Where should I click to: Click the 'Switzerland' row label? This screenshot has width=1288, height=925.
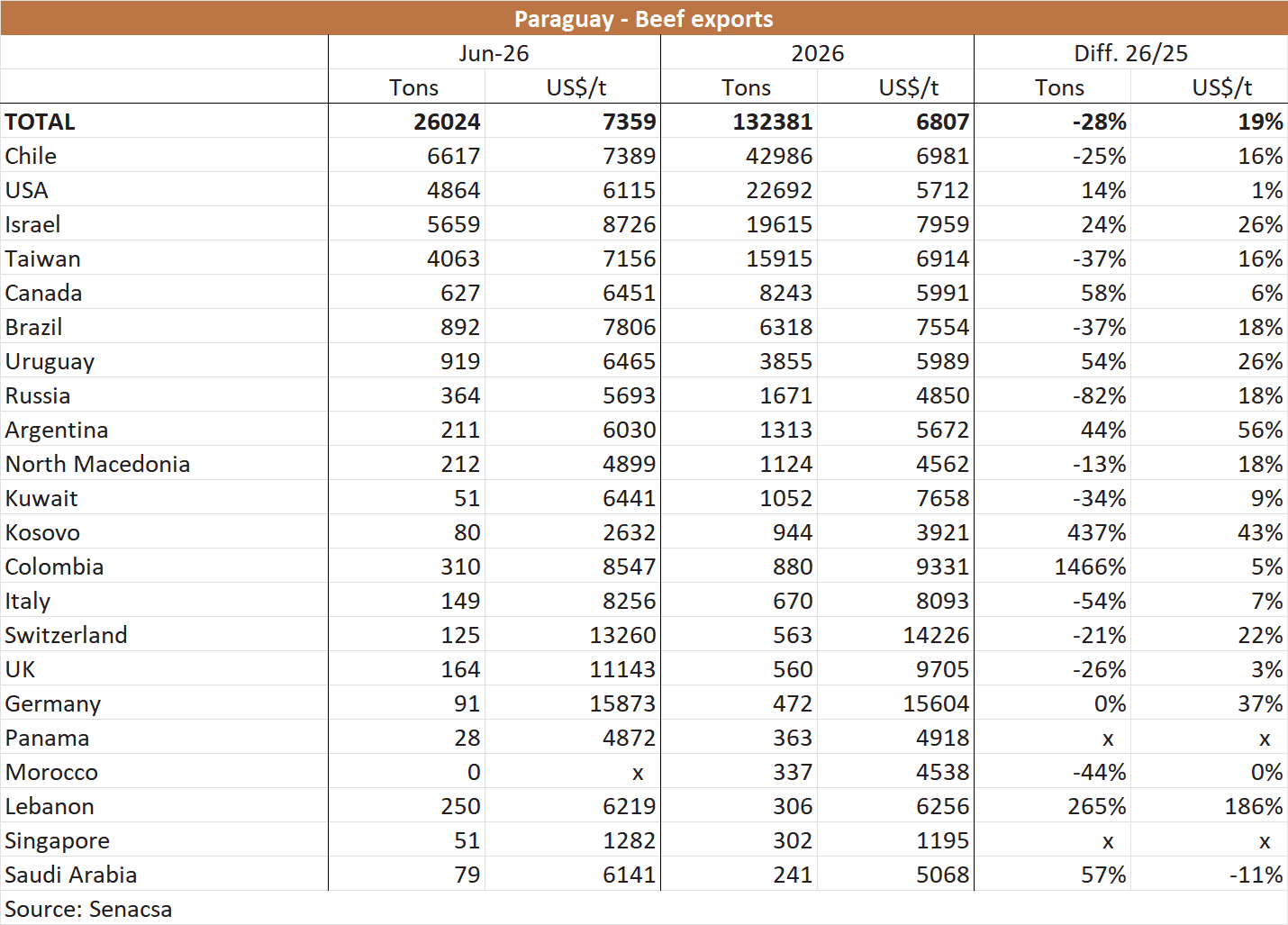(x=66, y=635)
